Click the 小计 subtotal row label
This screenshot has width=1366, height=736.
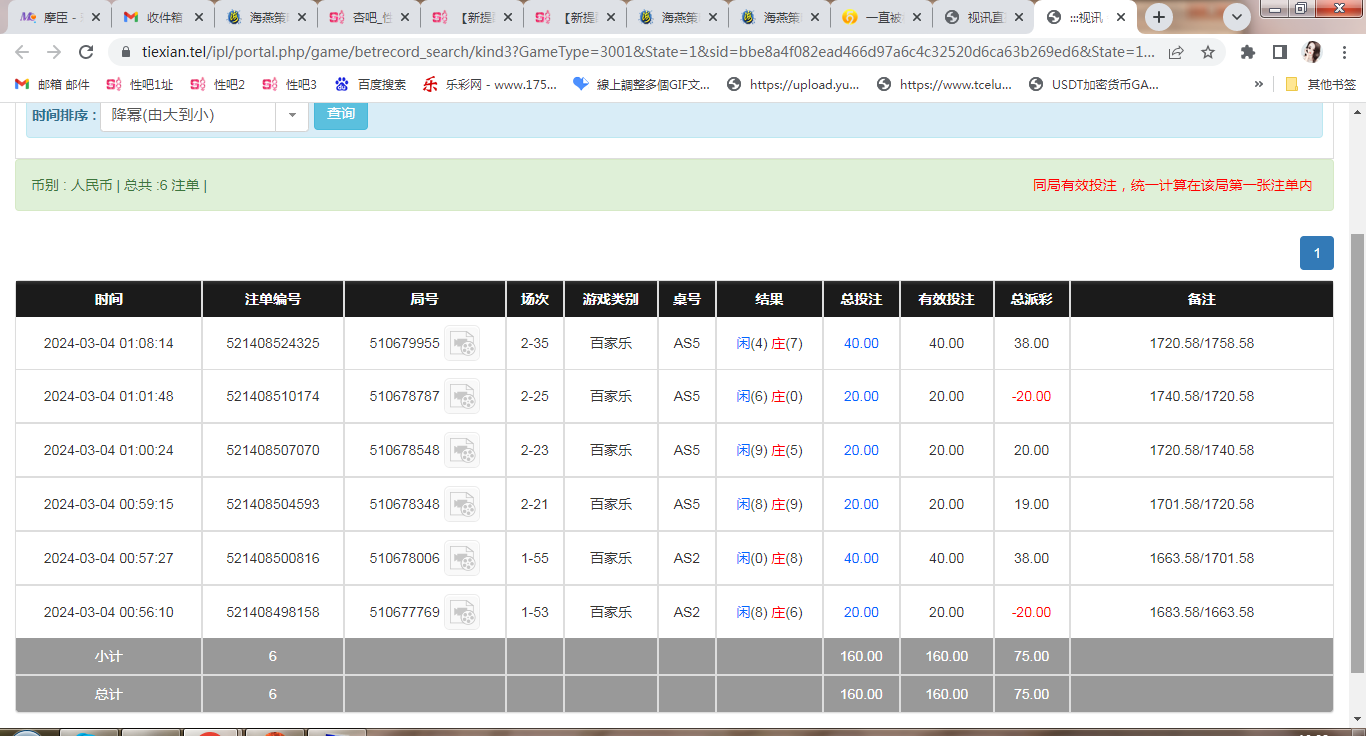(109, 656)
